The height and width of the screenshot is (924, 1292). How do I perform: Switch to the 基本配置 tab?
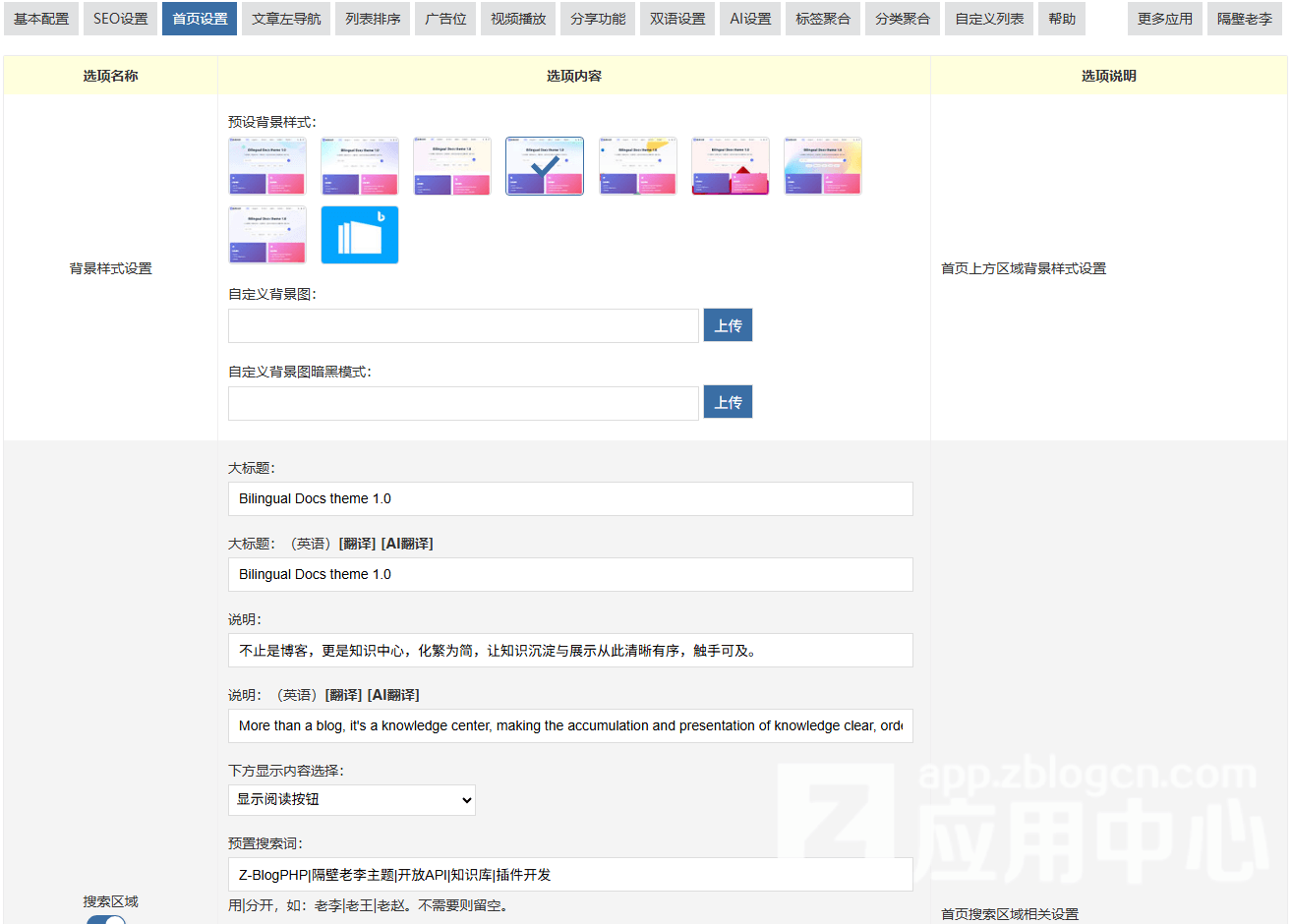40,18
